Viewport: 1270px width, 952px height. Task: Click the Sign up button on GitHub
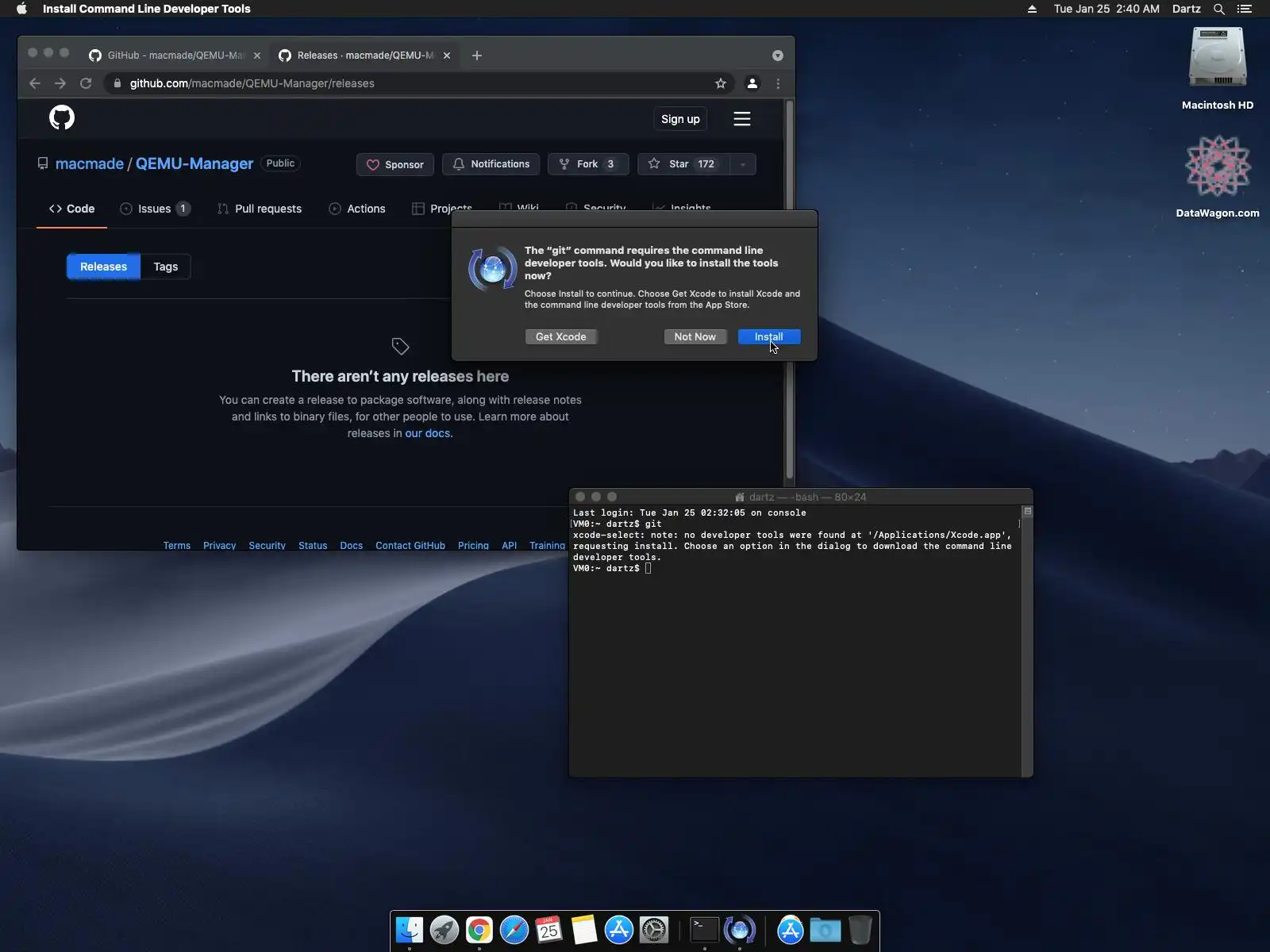coord(680,119)
